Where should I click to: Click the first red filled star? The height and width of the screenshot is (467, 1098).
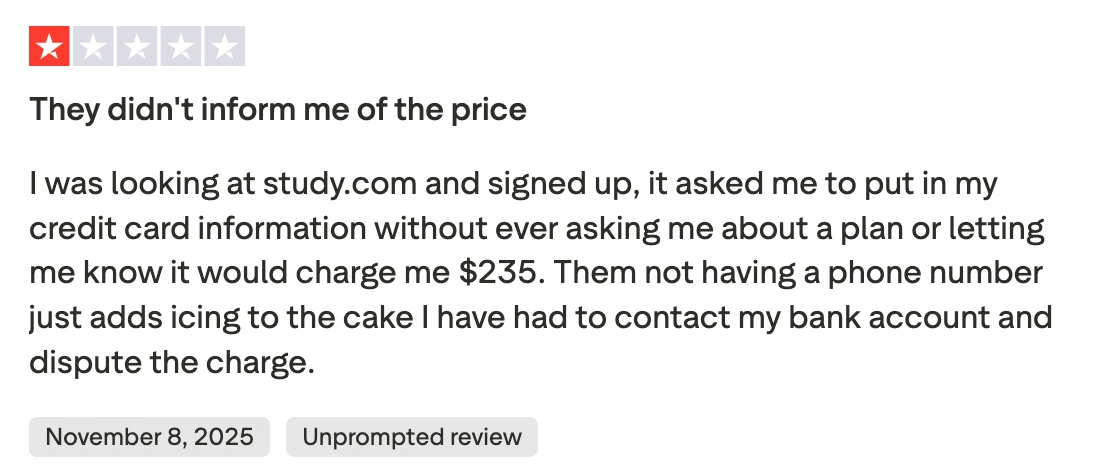[49, 46]
